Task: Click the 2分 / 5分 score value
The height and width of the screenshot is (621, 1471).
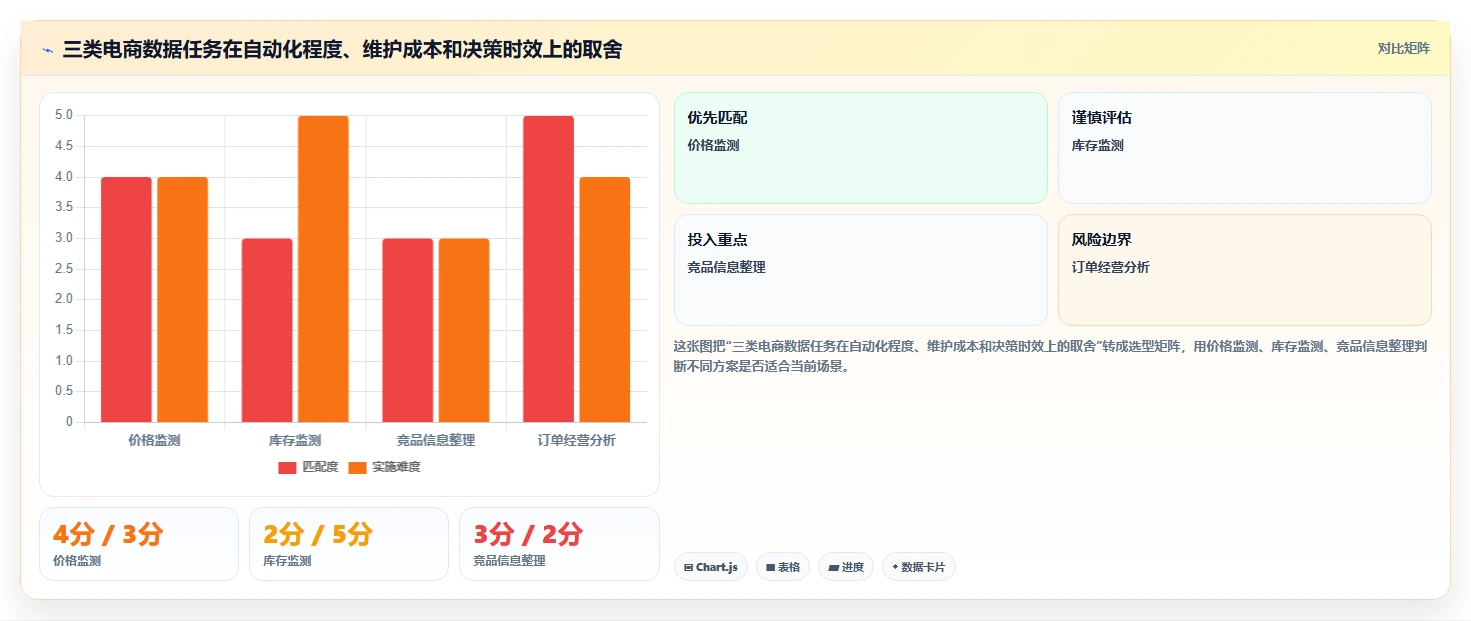Action: pyautogui.click(x=318, y=535)
